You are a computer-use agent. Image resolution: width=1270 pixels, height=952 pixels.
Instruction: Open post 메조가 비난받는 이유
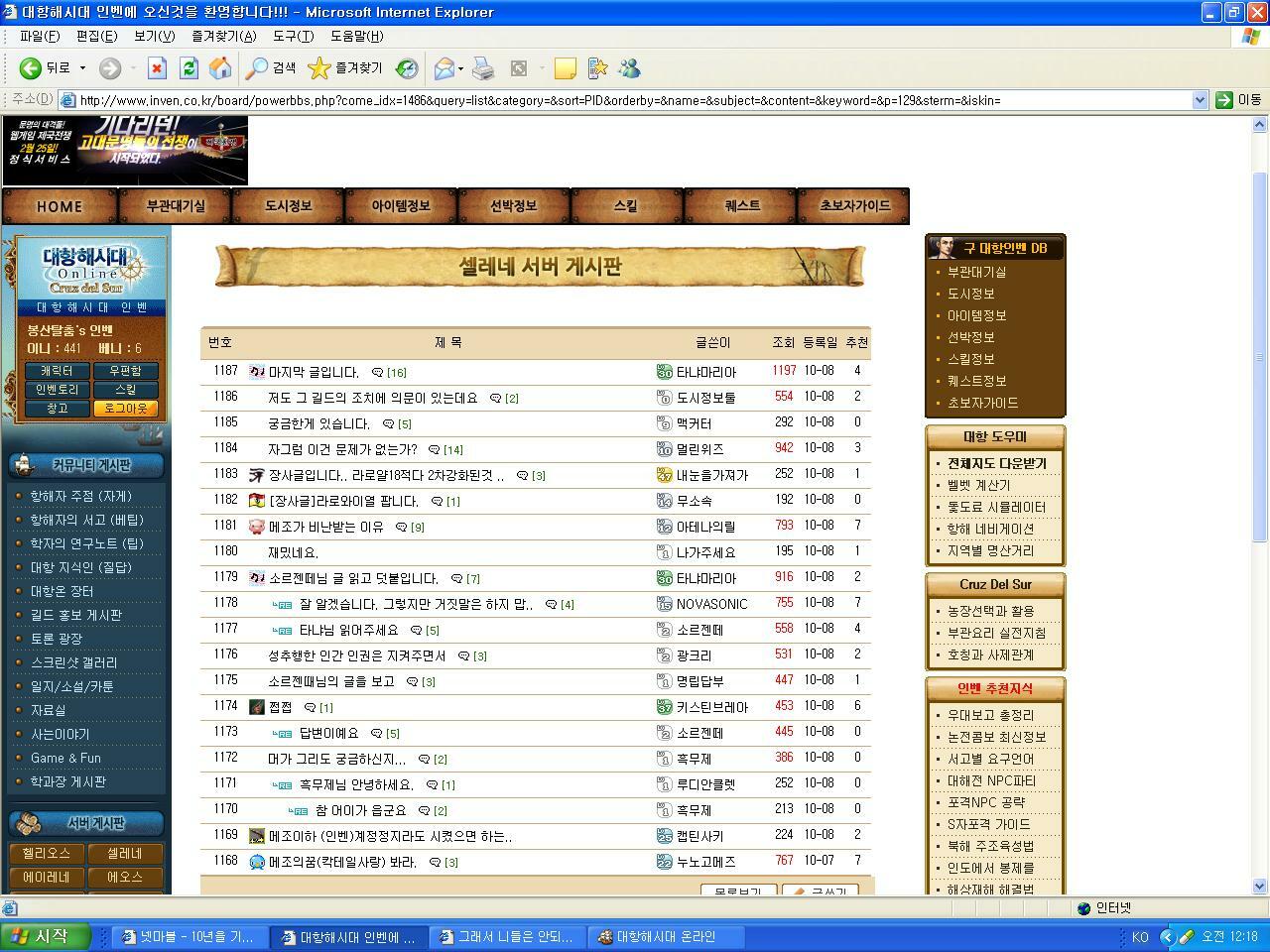325,527
